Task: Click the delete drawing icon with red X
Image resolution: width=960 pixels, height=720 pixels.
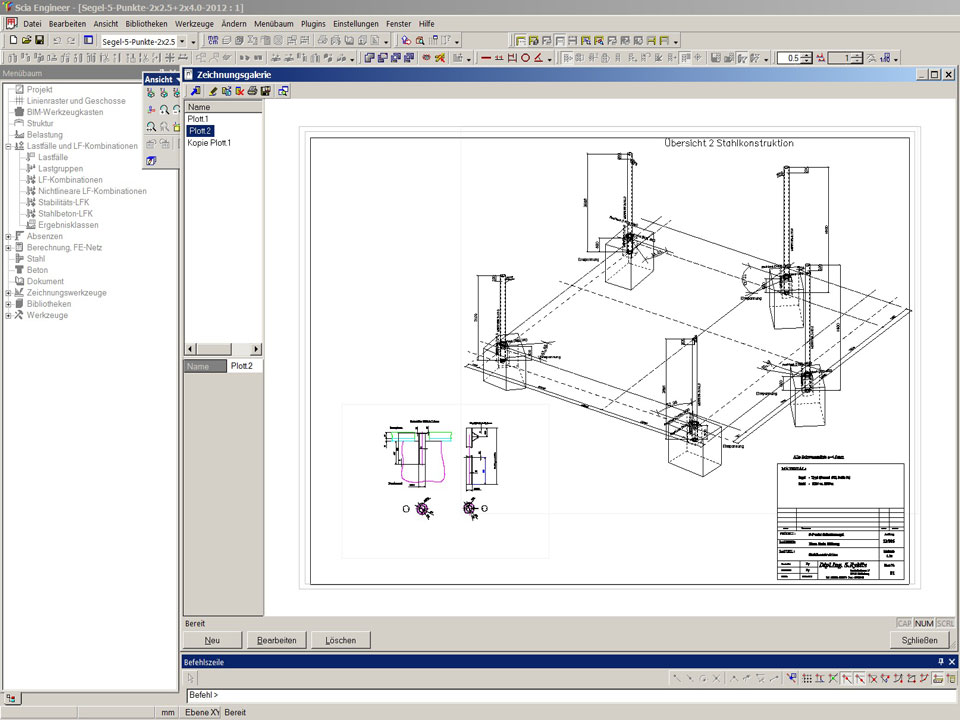Action: pos(240,91)
